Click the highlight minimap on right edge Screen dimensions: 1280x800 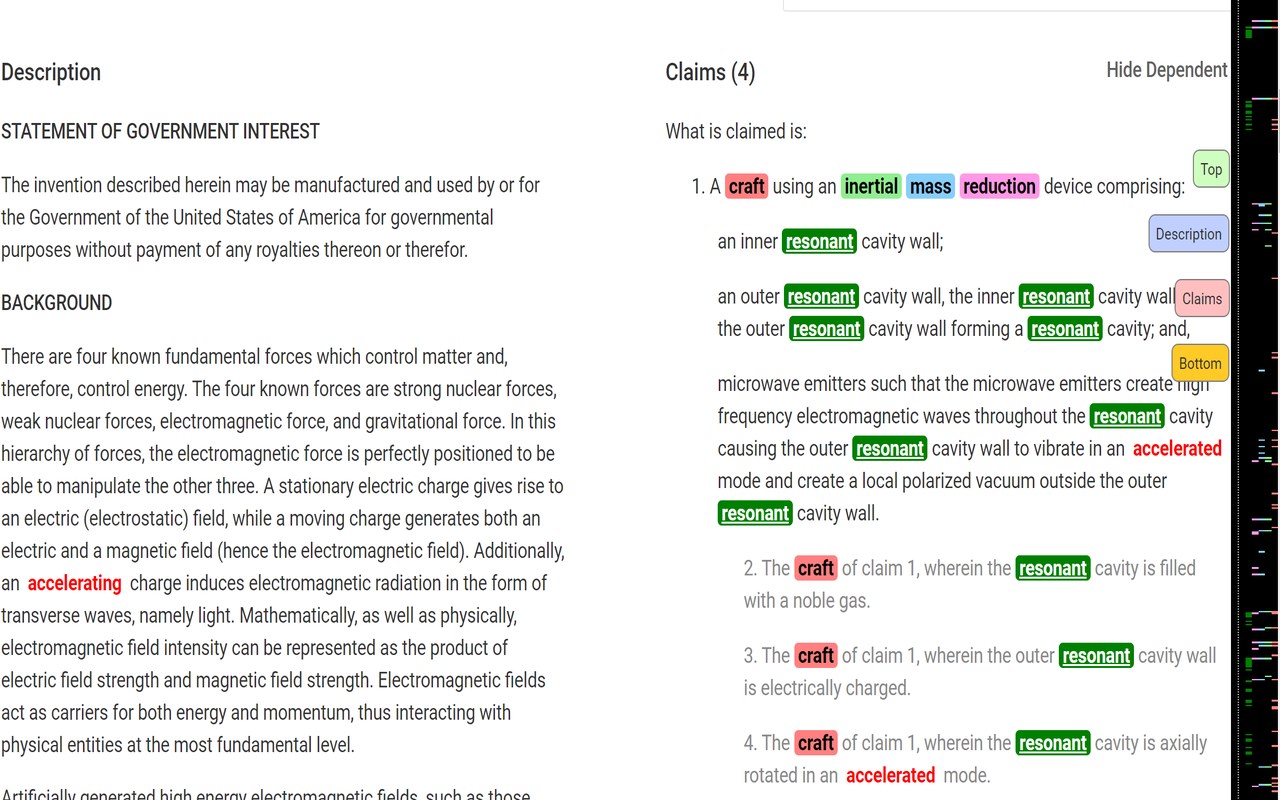pos(1258,400)
